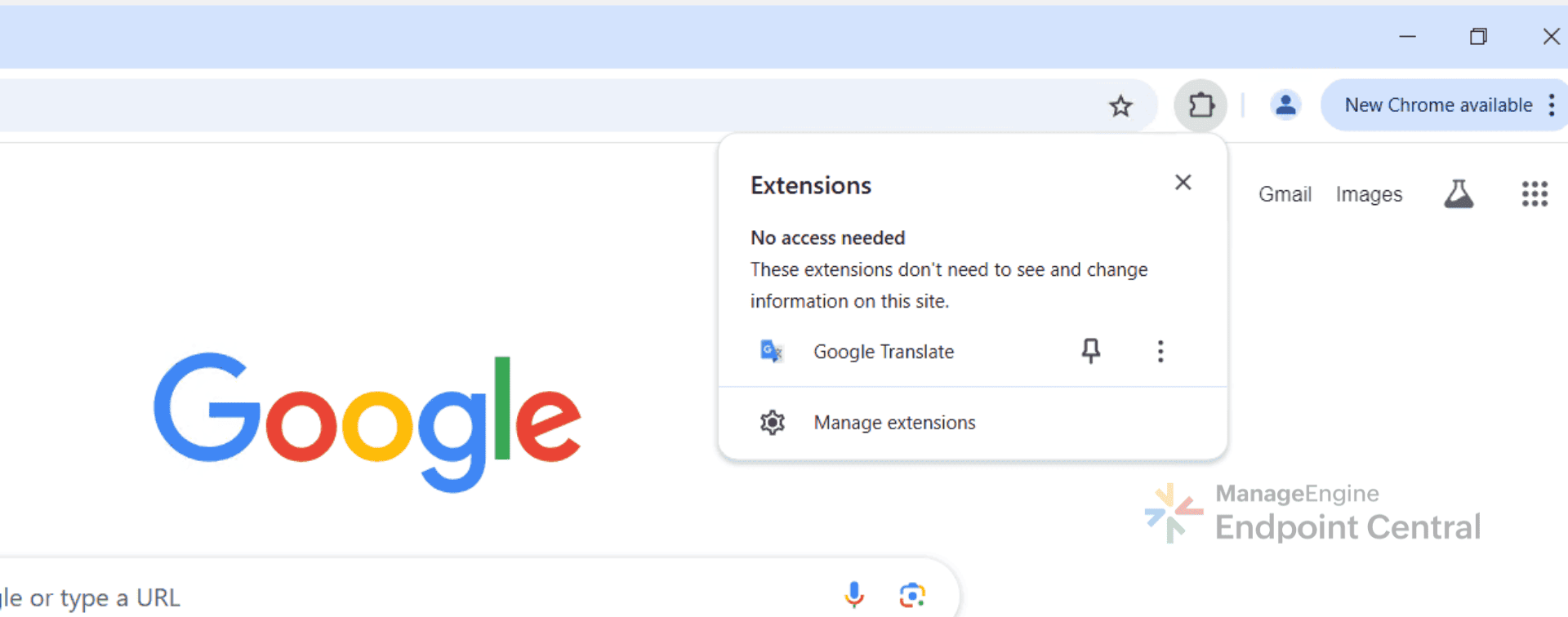Select Google Translate in the extensions list
Screen dimensions: 1568x617
pos(884,352)
